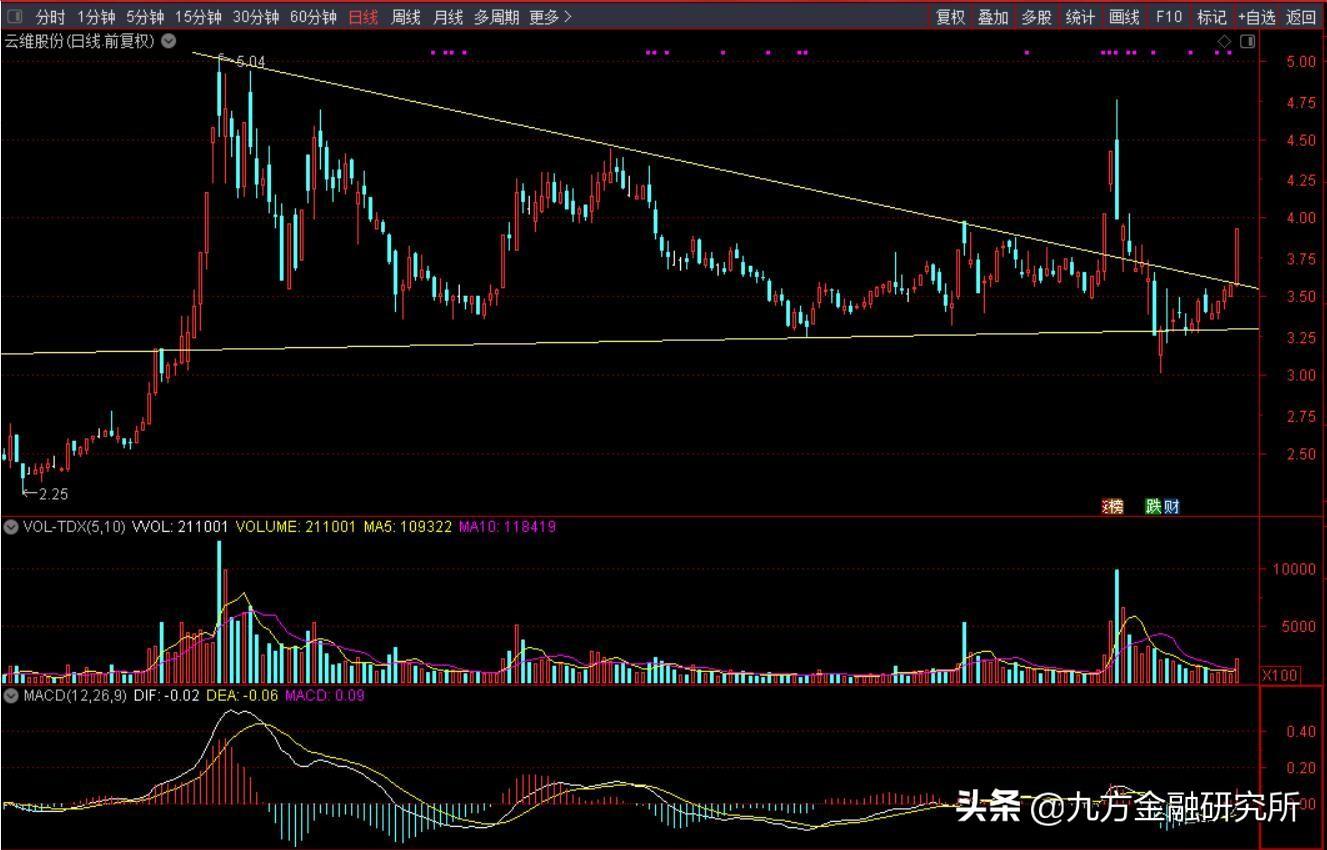This screenshot has height=850, width=1327.
Task: Toggle the right side panel icon
Action: tap(1247, 41)
